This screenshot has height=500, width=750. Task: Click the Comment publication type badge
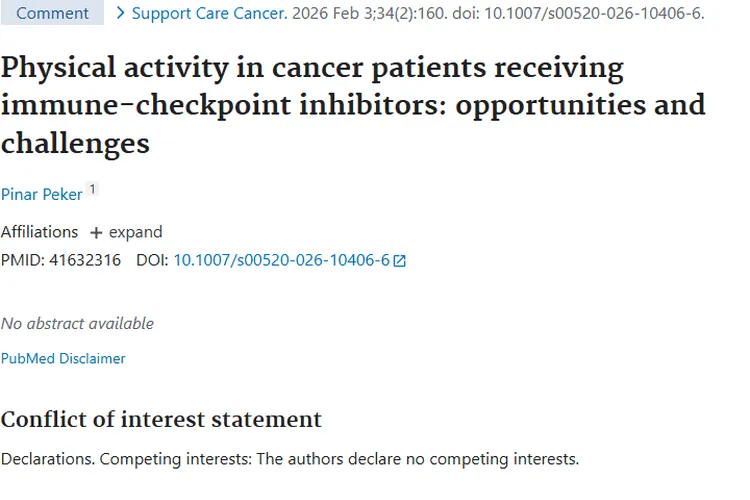pos(52,13)
